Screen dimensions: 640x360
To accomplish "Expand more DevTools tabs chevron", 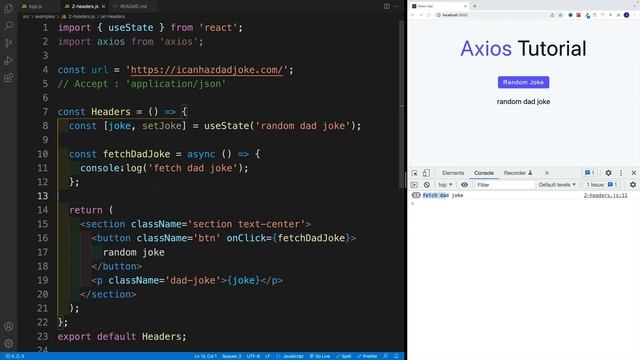I will click(547, 173).
